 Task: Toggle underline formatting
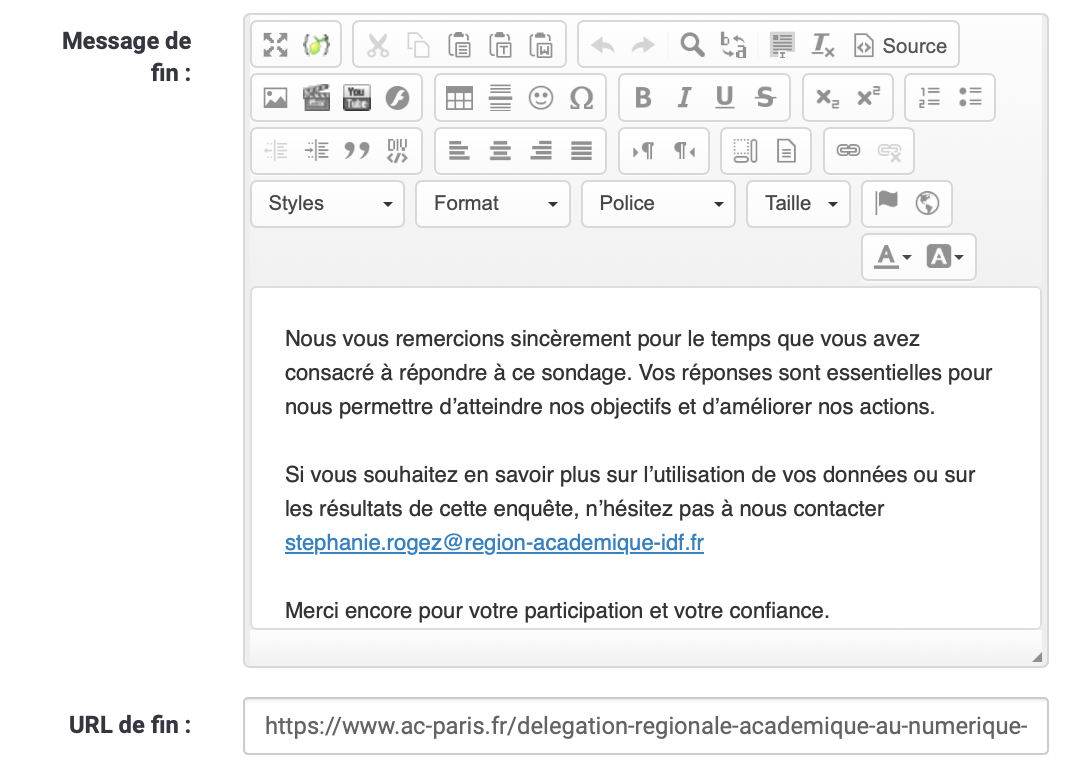point(725,98)
